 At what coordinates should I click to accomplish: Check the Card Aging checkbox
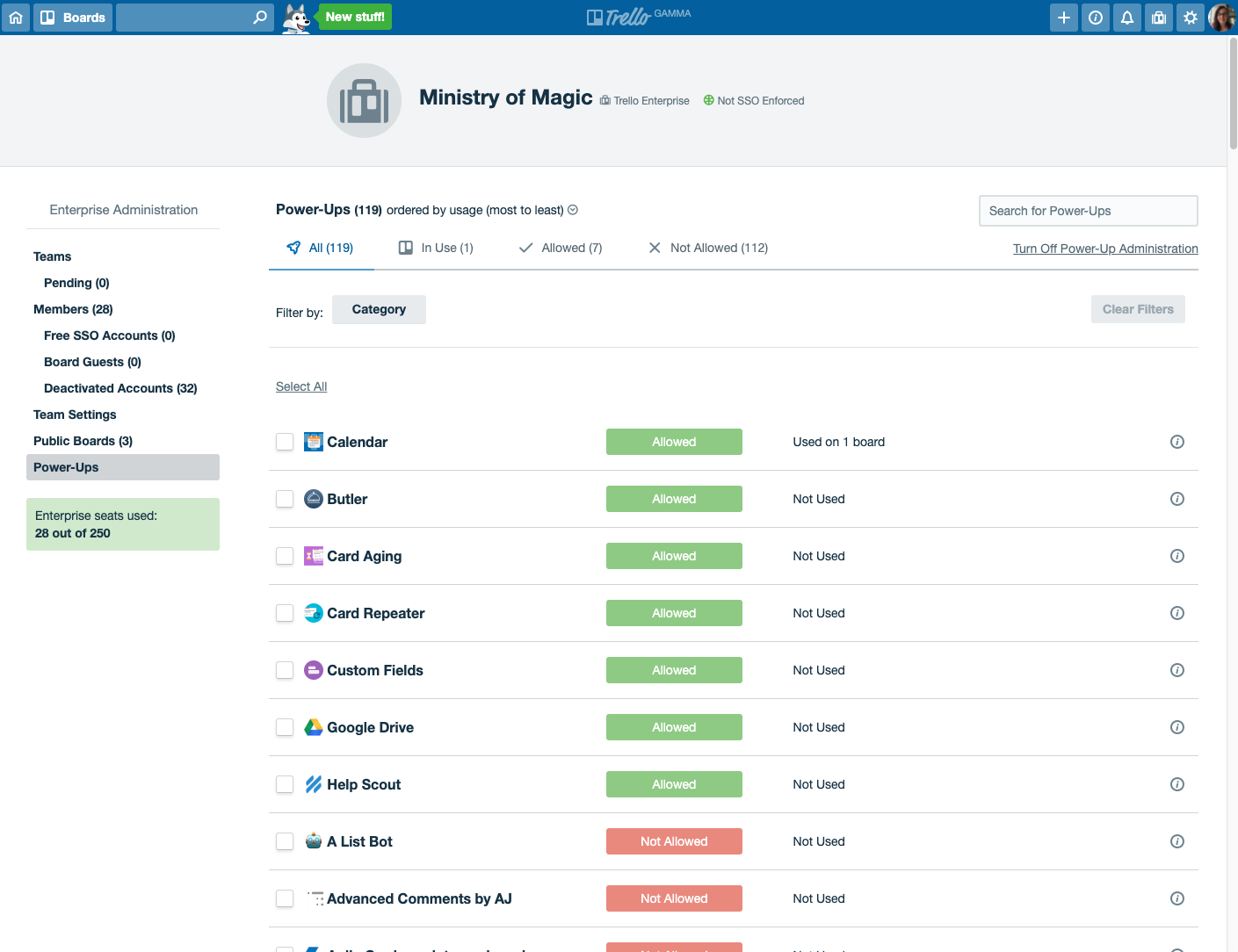[x=285, y=556]
